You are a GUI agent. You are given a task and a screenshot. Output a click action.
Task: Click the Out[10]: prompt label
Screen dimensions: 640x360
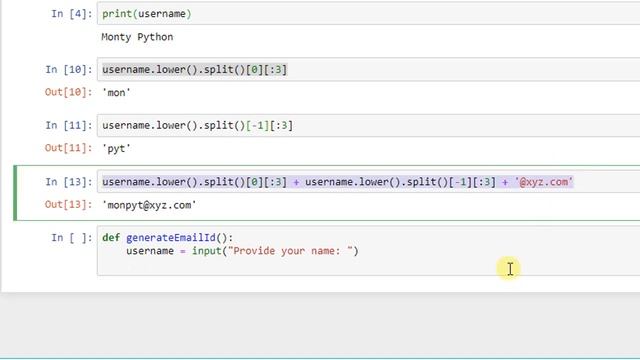69,93
